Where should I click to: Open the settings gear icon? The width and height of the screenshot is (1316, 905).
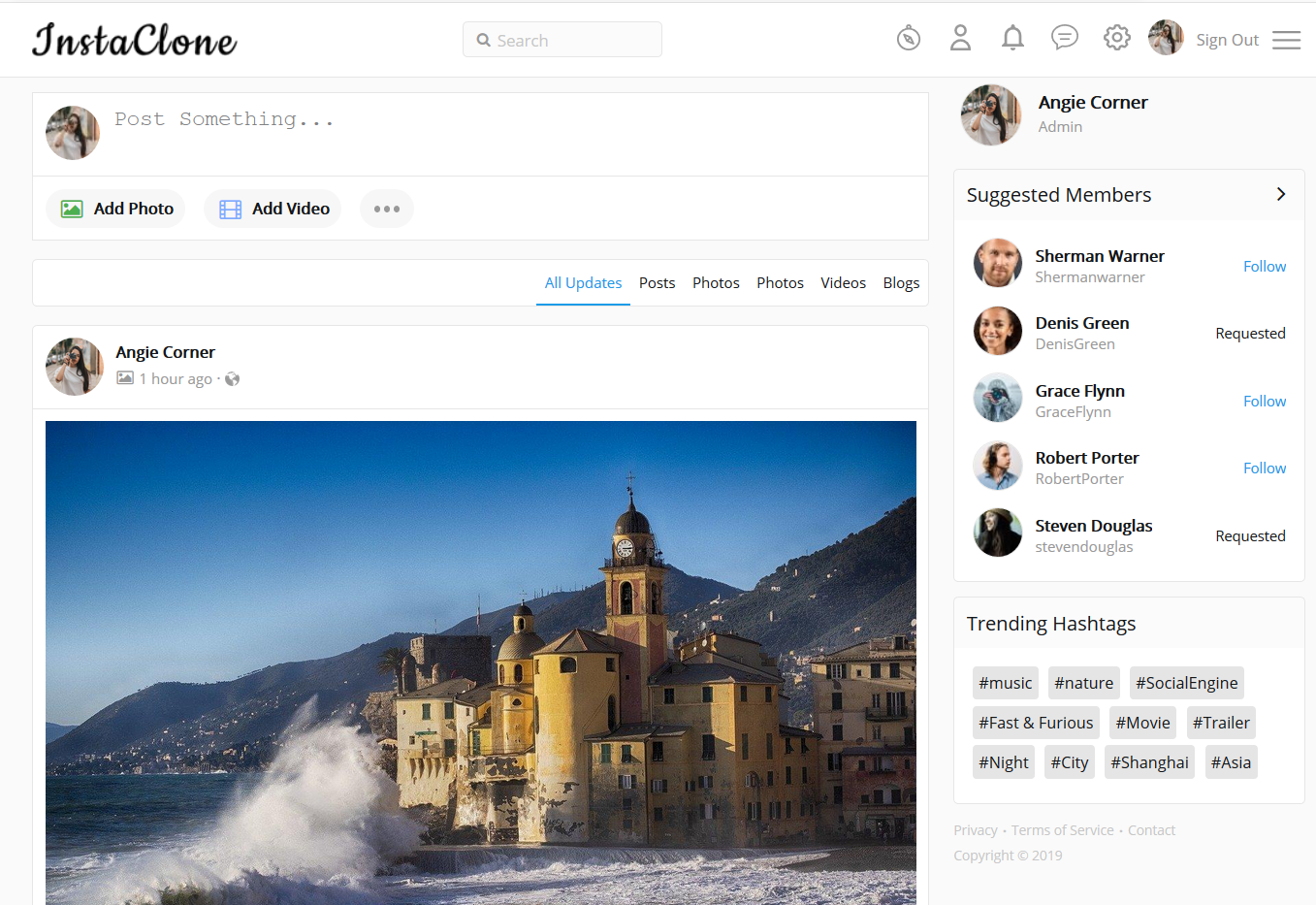pyautogui.click(x=1116, y=39)
